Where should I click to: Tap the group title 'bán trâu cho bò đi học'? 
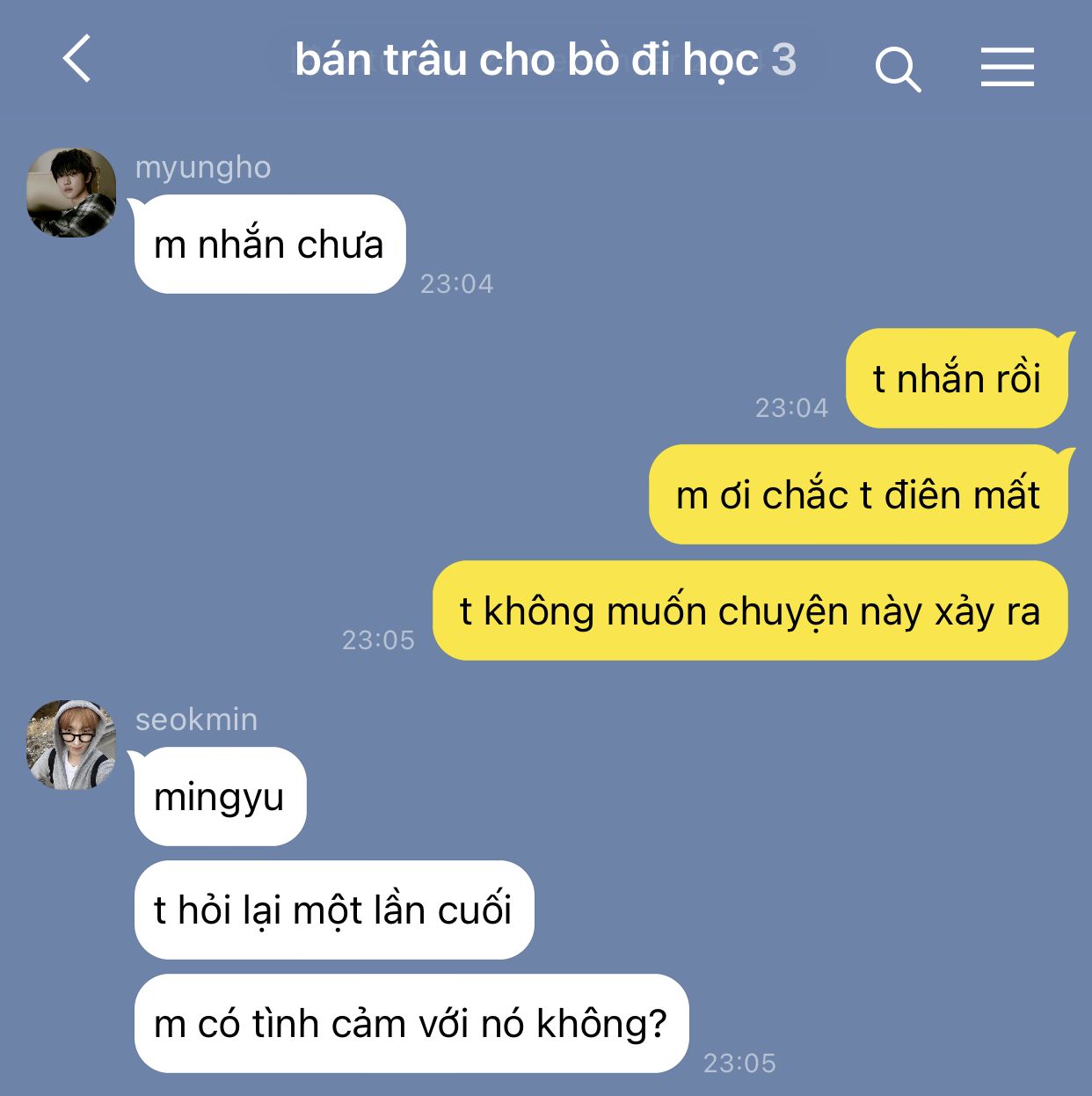[527, 60]
